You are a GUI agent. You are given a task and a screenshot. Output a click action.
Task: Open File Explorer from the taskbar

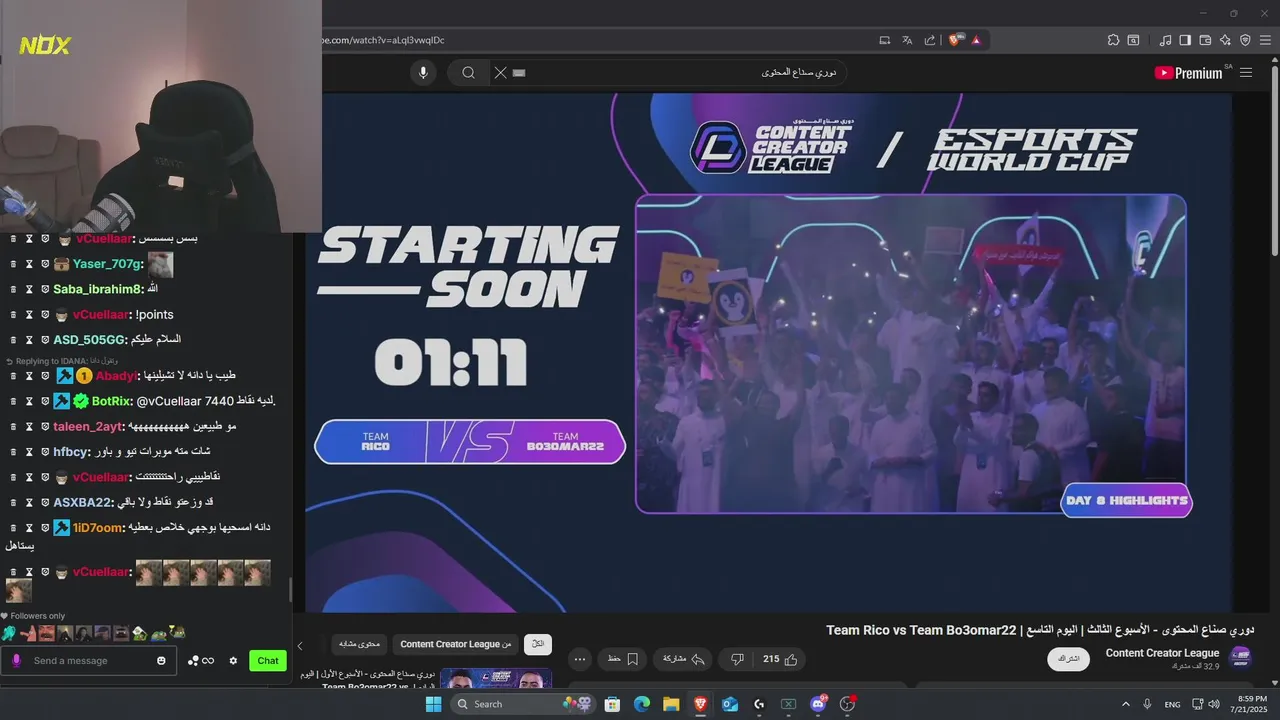[671, 704]
